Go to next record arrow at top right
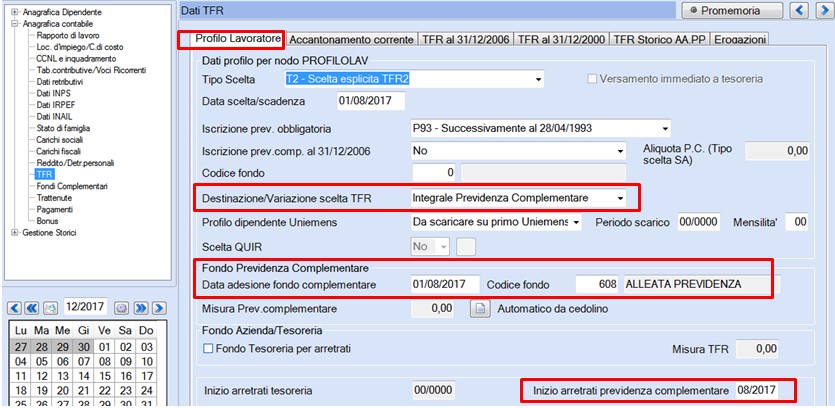 click(x=824, y=10)
